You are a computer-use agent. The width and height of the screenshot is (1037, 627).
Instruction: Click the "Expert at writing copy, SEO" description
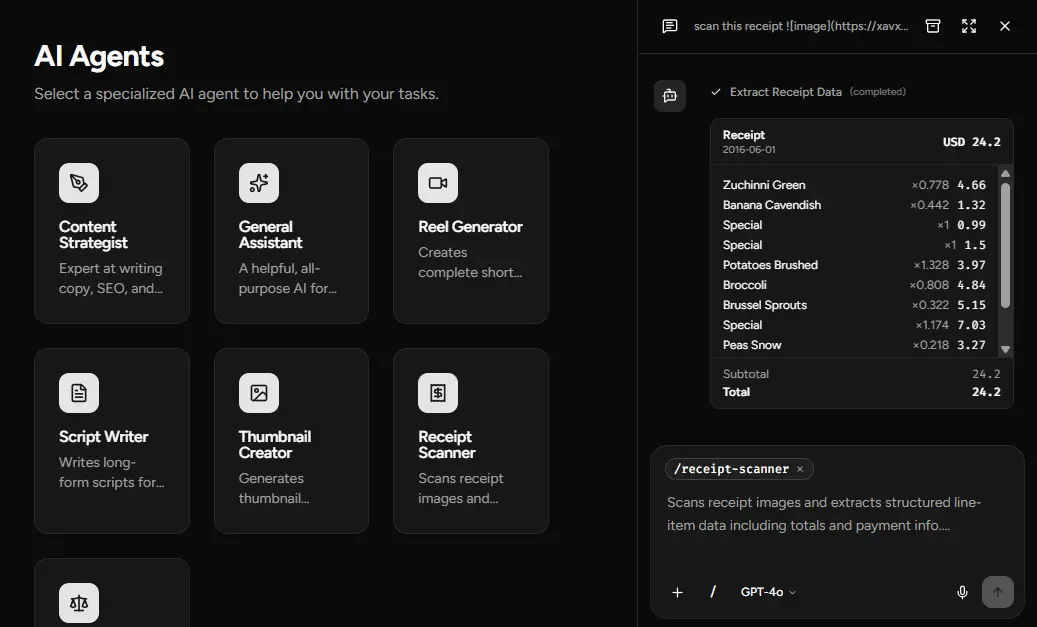pos(111,278)
